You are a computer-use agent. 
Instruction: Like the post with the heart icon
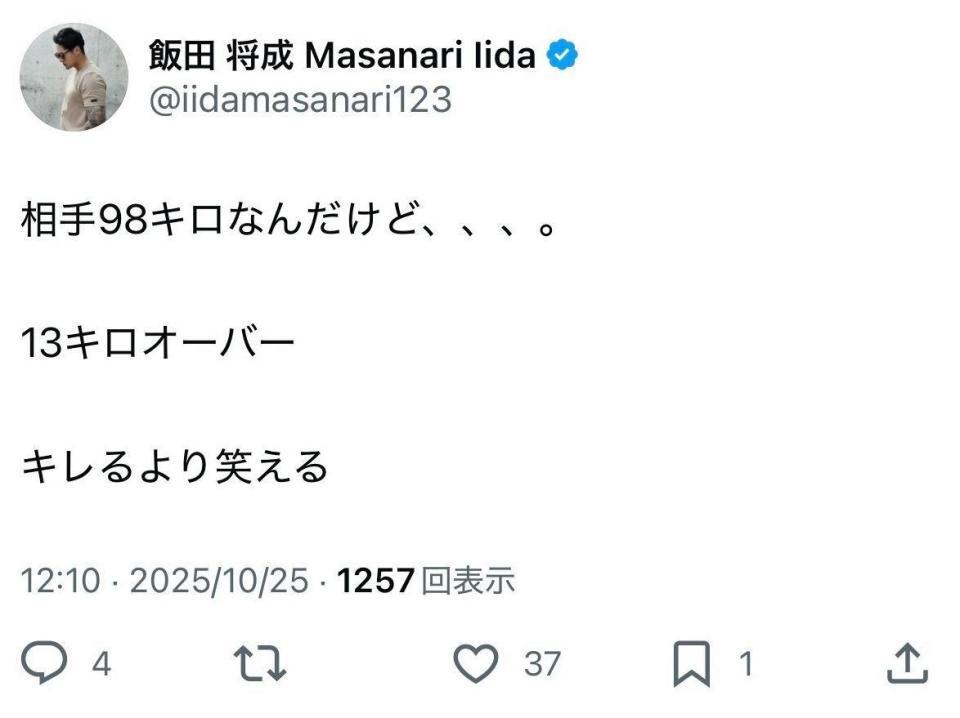pos(476,663)
